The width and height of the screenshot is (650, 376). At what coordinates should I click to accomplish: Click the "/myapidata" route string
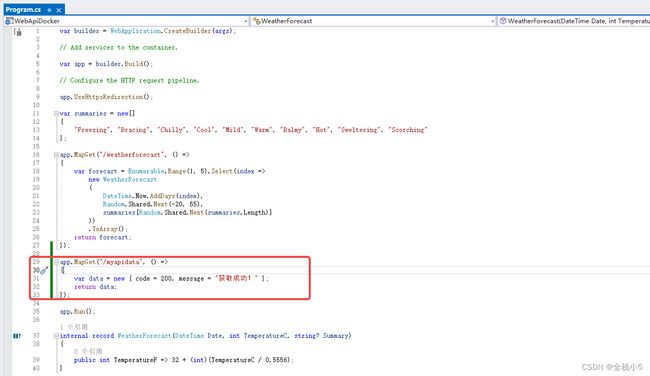tap(122, 262)
